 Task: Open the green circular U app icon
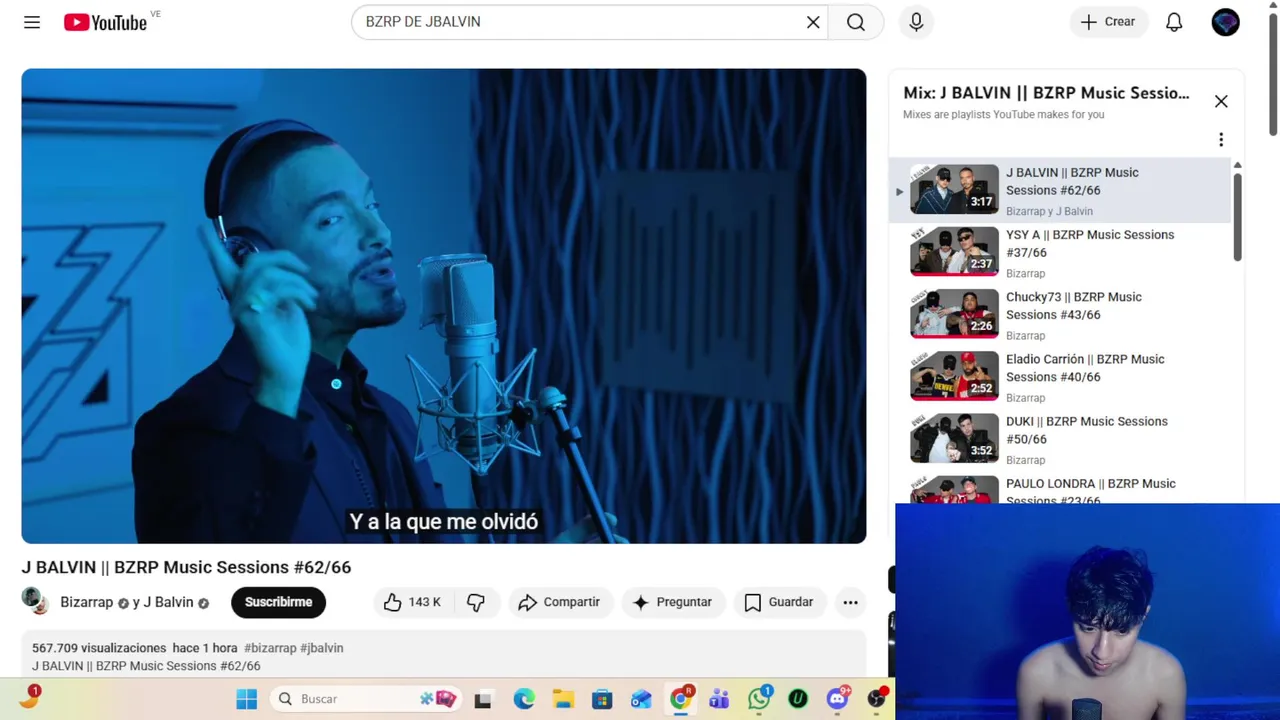(798, 699)
